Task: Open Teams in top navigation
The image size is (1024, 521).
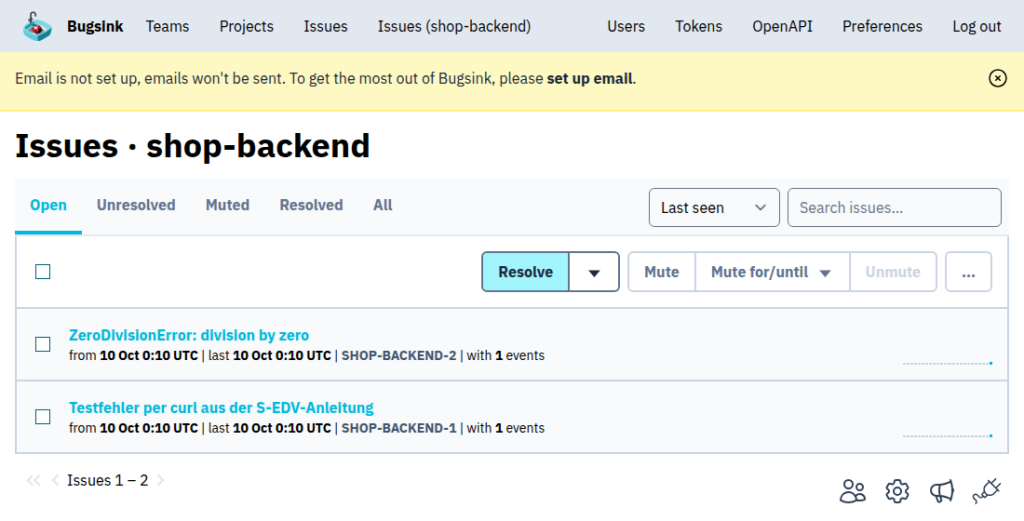Action: click(x=167, y=27)
